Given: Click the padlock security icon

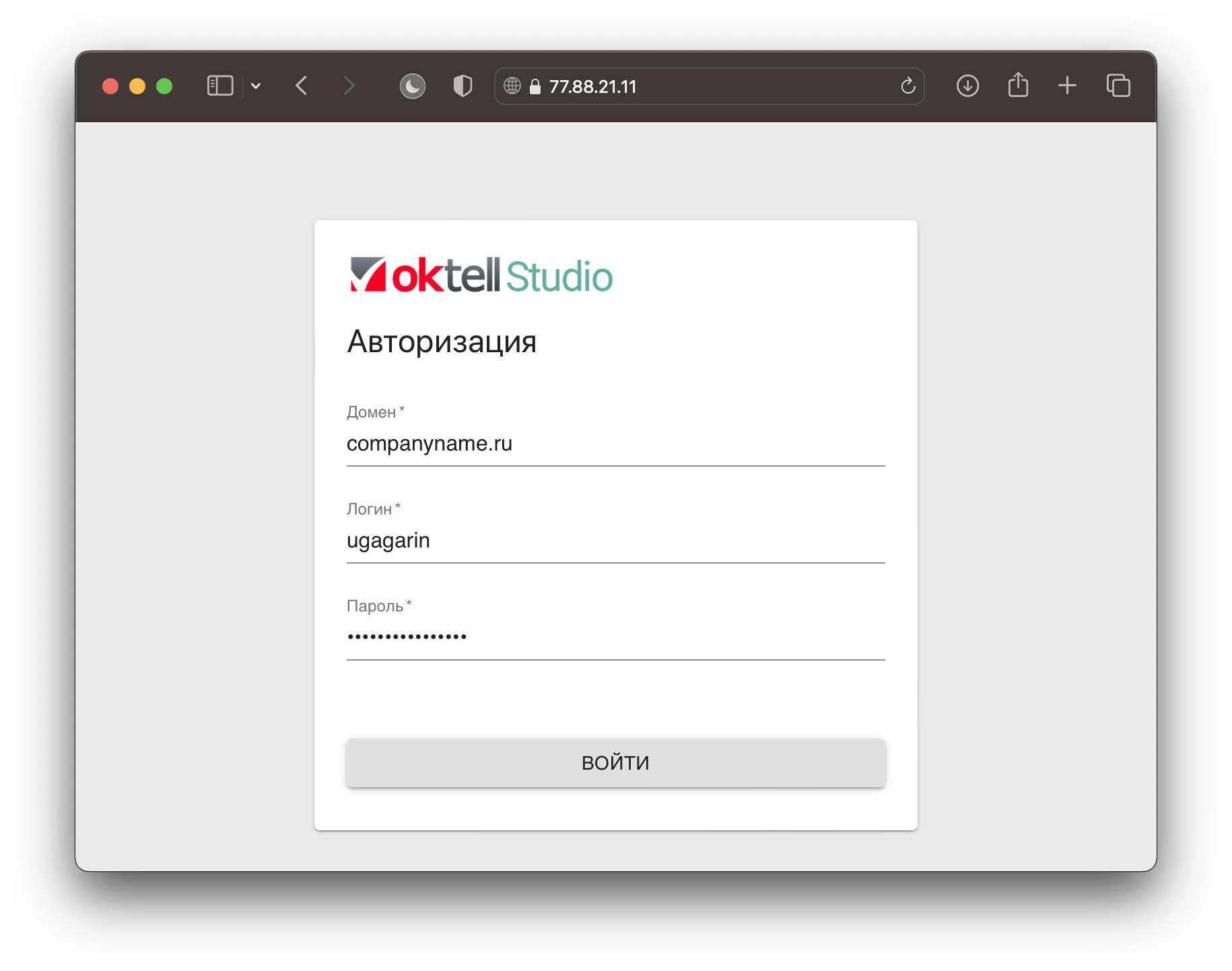Looking at the screenshot, I should (x=535, y=86).
